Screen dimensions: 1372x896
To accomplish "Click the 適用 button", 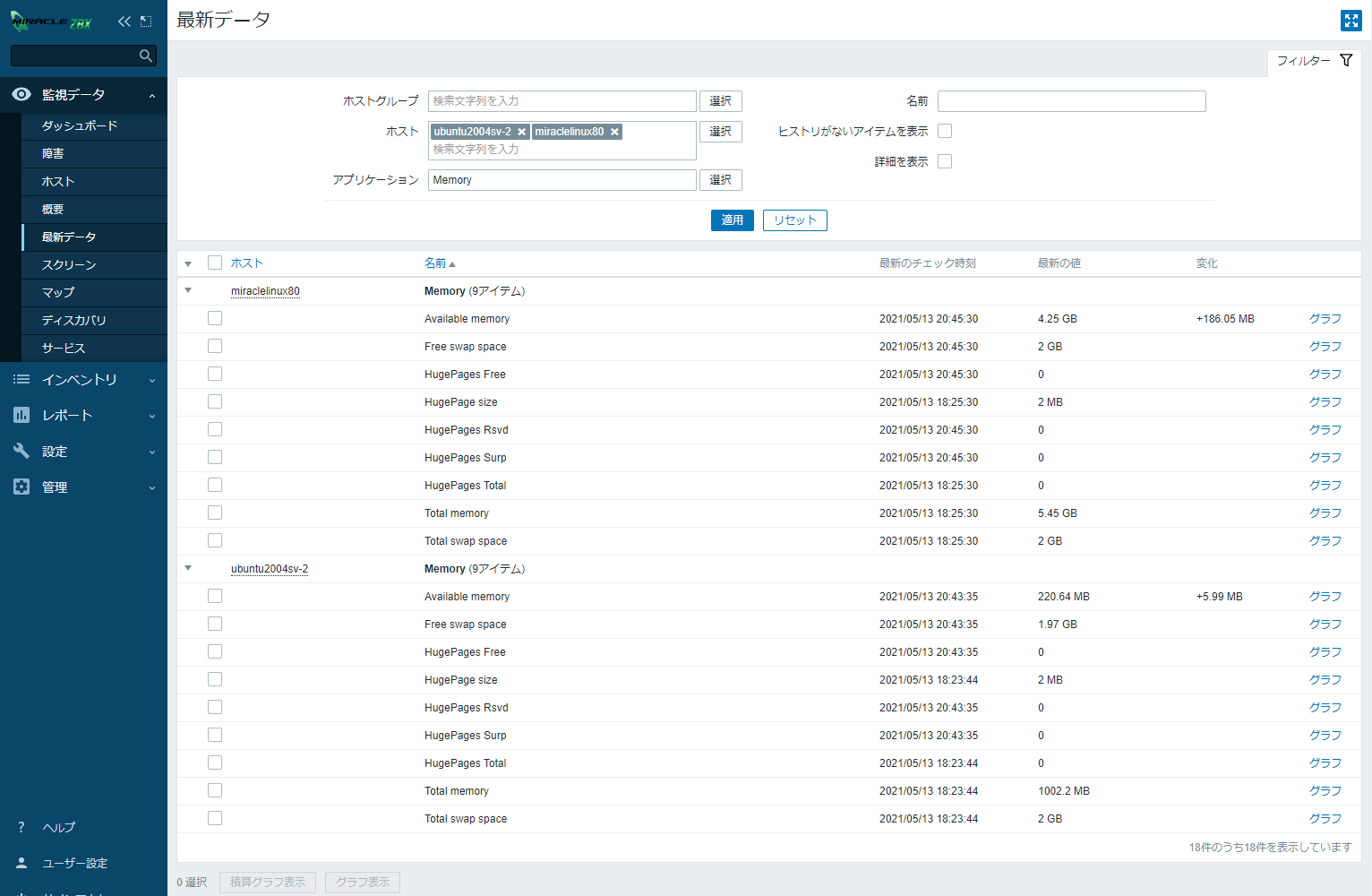I will coord(732,220).
